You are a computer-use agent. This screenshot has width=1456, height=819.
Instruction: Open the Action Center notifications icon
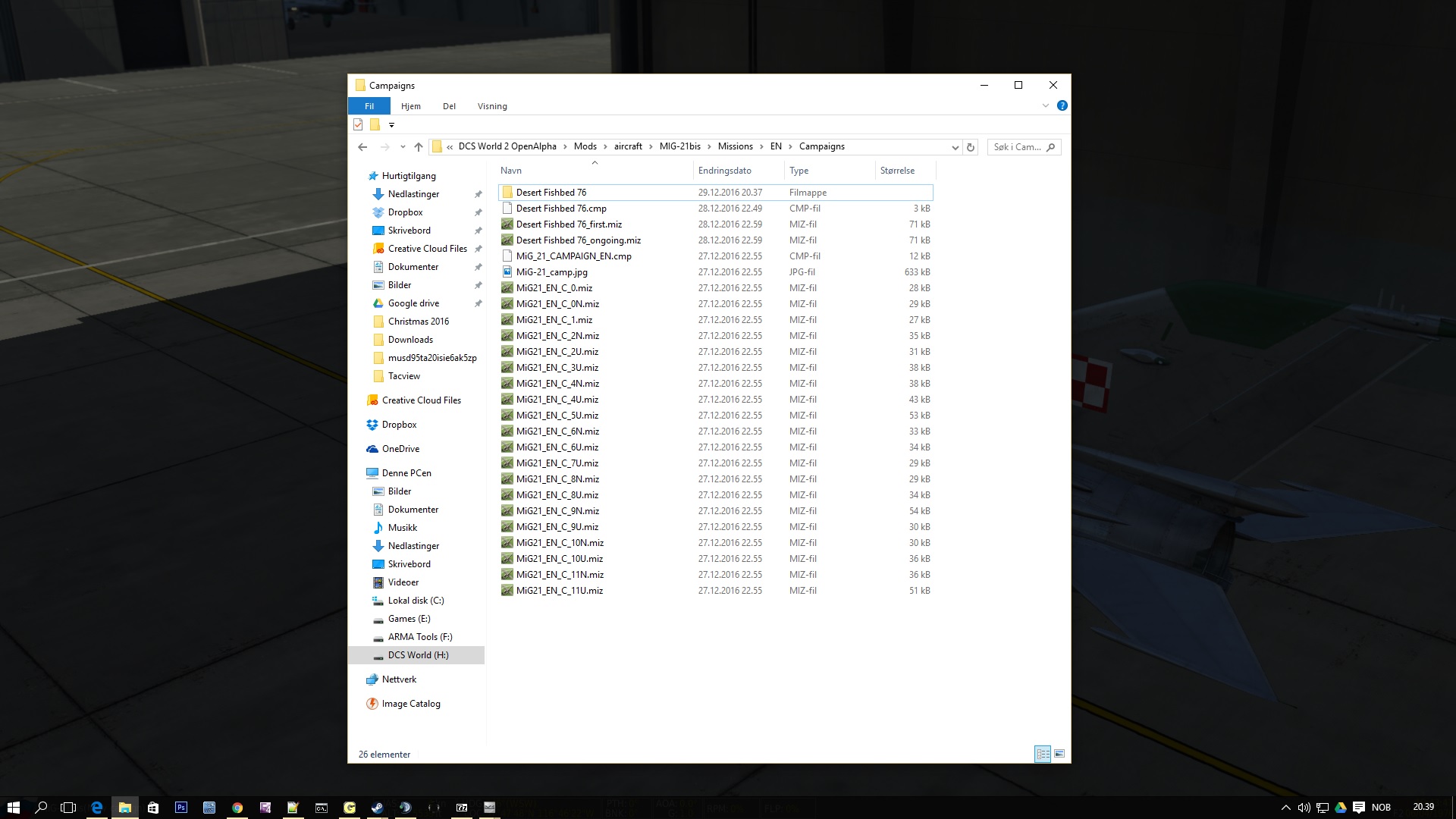point(1359,808)
